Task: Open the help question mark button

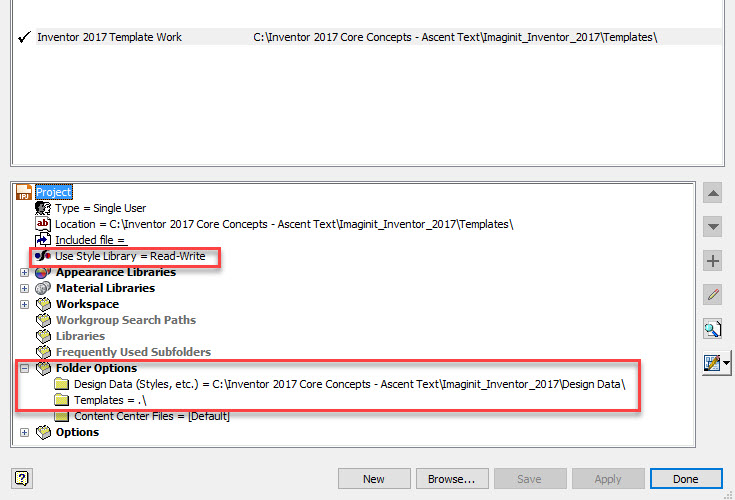Action: click(x=22, y=478)
